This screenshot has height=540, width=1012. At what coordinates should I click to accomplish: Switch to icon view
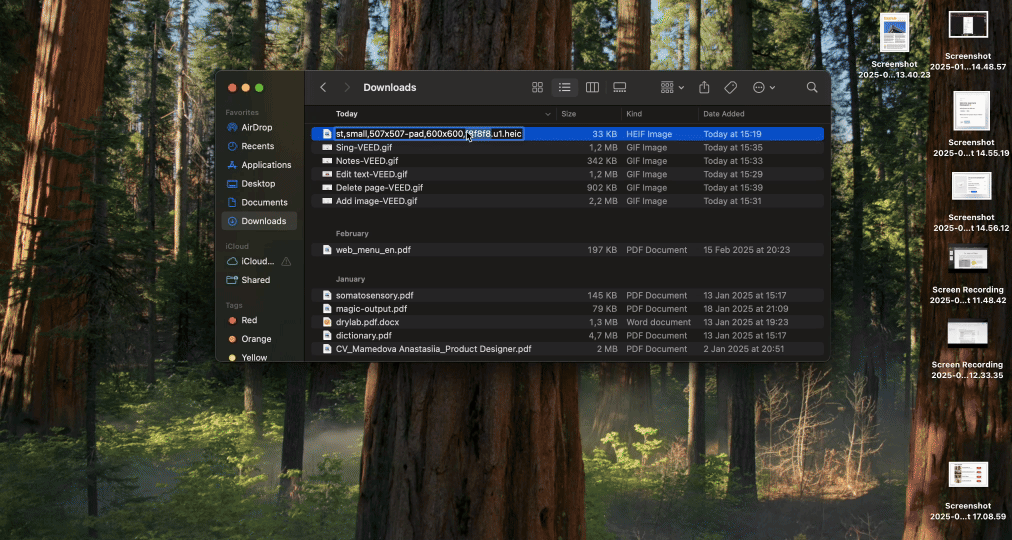537,88
